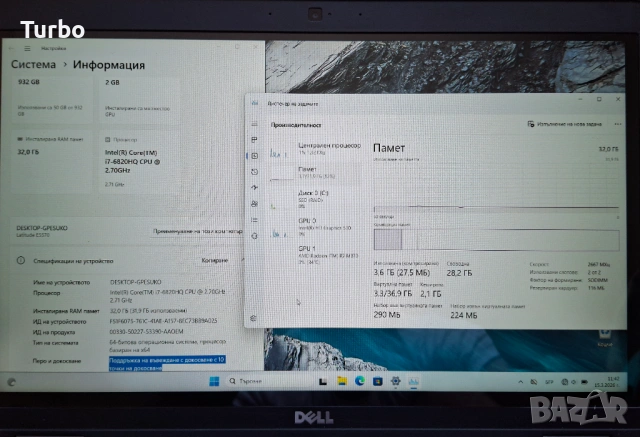Click Run new task button in Task Manager
This screenshot has width=640, height=437.
(565, 124)
